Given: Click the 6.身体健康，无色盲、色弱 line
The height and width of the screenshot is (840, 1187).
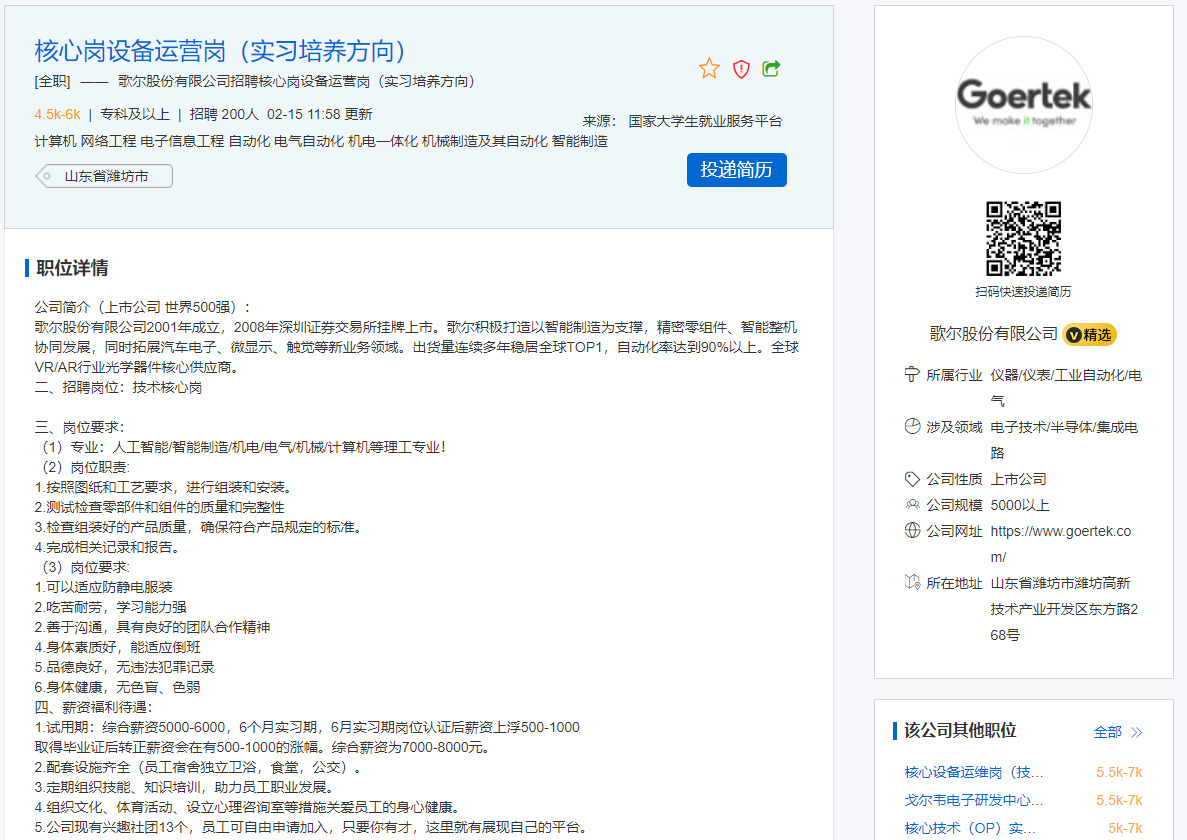Looking at the screenshot, I should (117, 687).
